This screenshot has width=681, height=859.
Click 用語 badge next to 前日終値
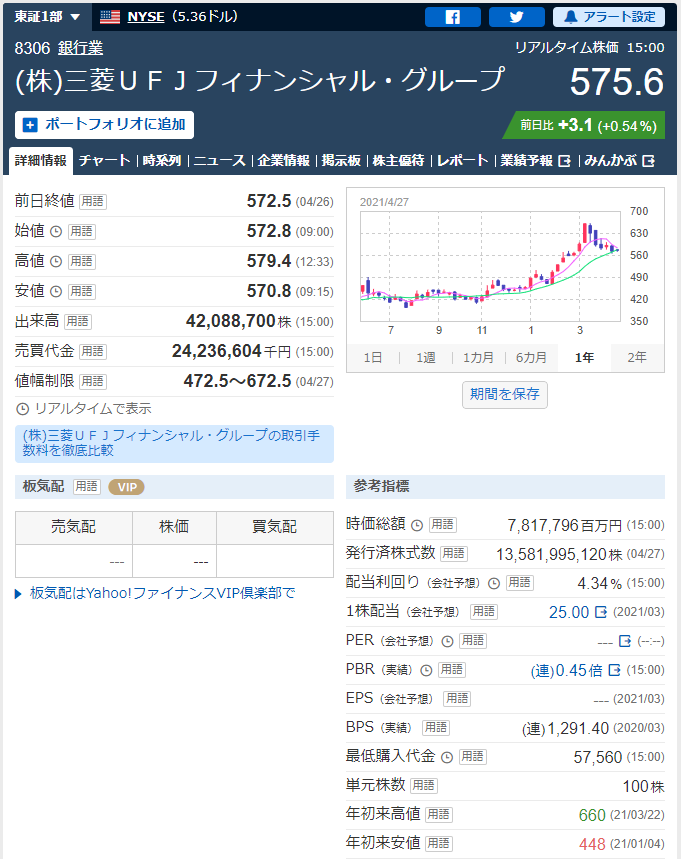pos(93,202)
